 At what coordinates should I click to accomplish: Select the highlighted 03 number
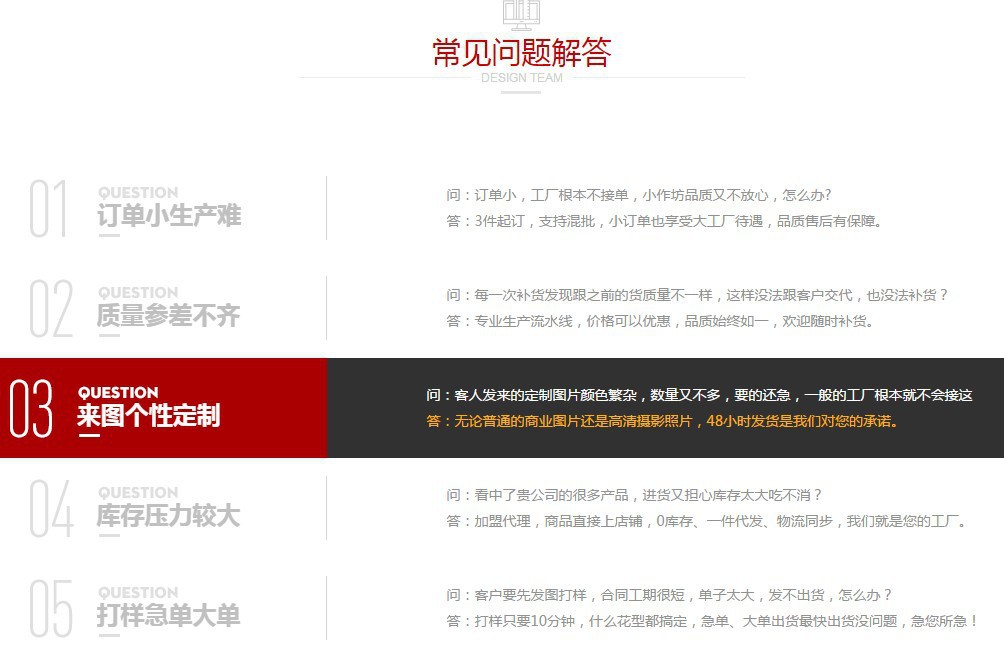[x=31, y=408]
